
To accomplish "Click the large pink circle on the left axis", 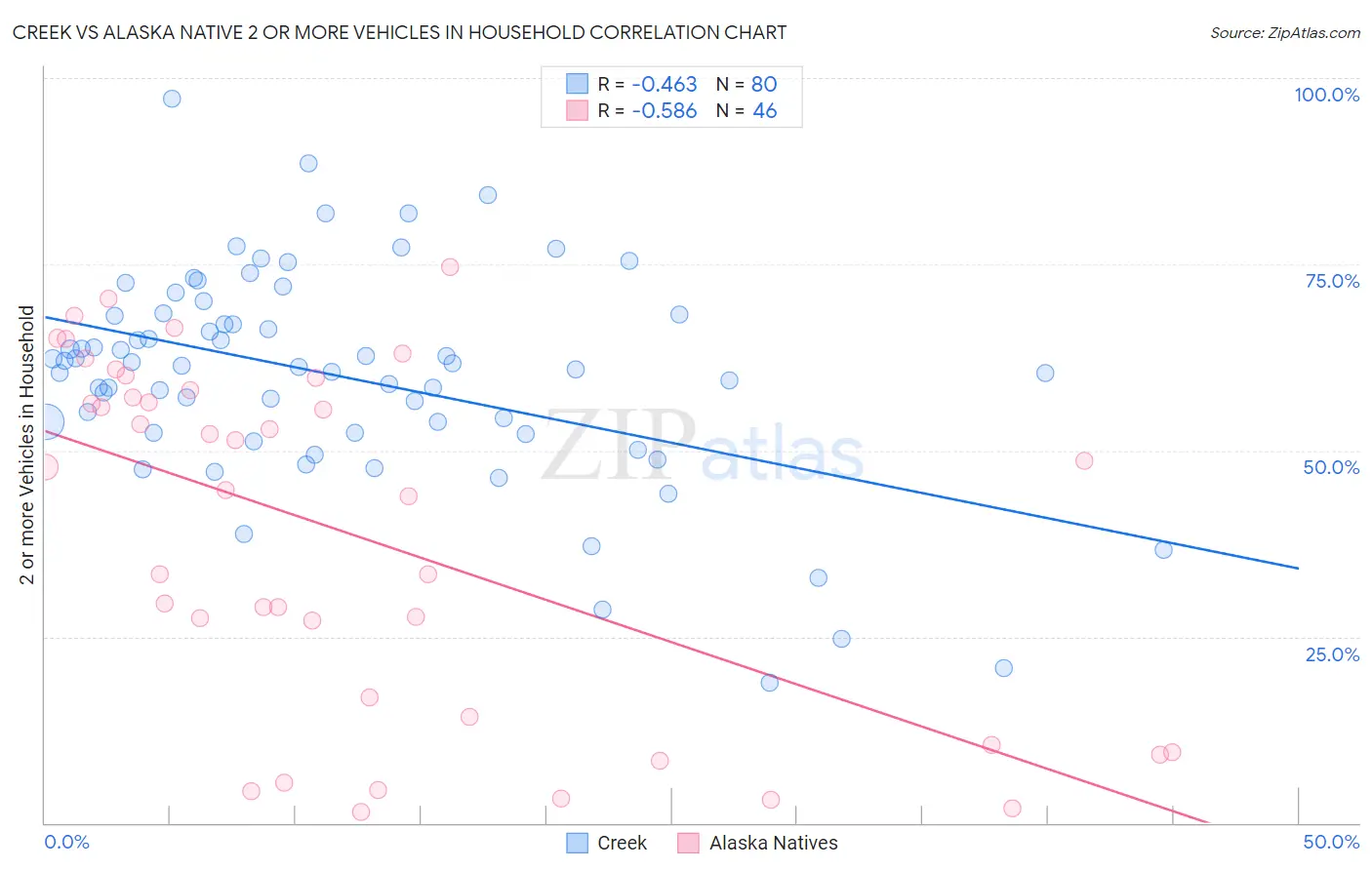I will [x=45, y=466].
